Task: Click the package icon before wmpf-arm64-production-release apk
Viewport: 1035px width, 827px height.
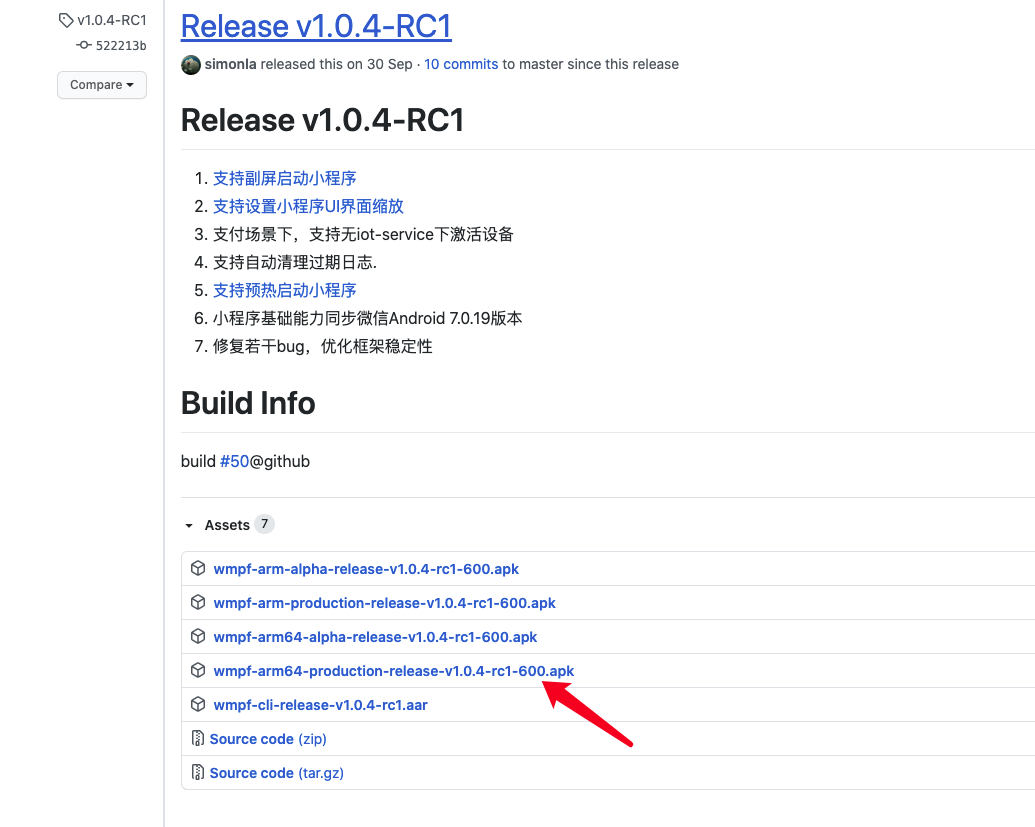Action: pos(198,670)
